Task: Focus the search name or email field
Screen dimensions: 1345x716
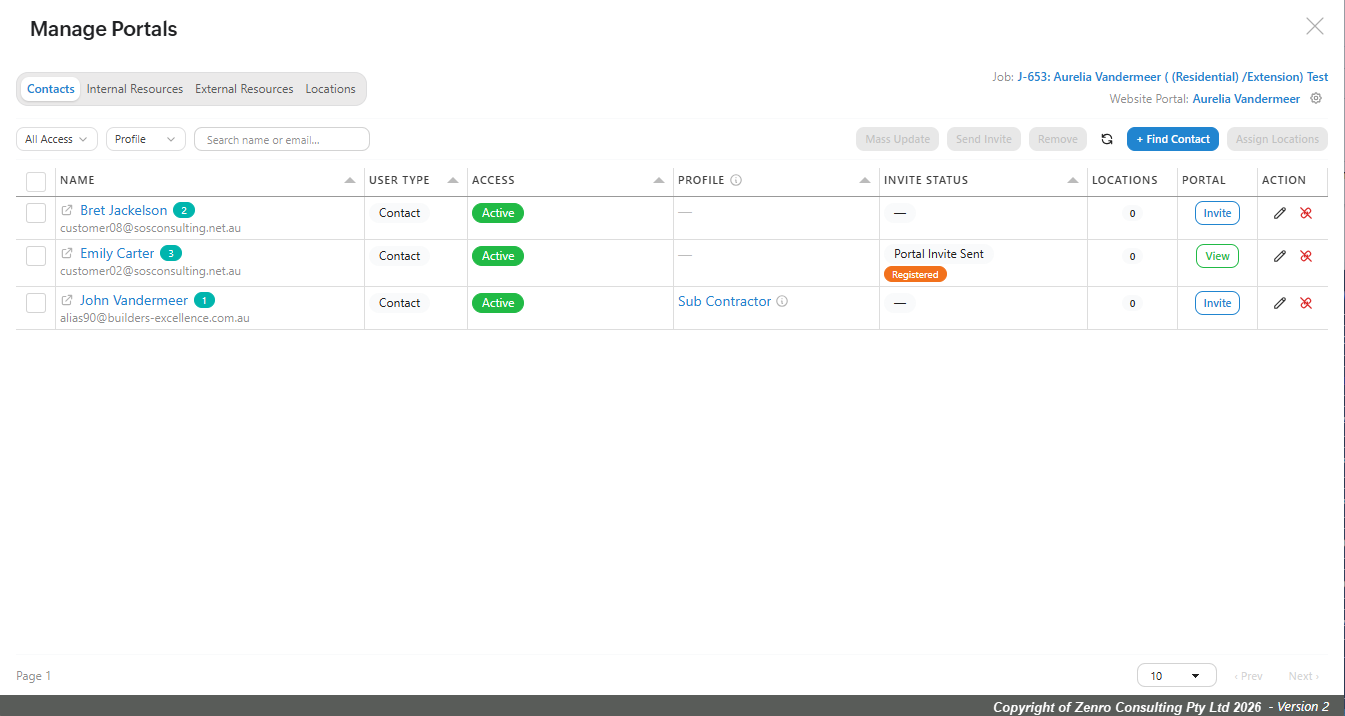Action: [282, 139]
